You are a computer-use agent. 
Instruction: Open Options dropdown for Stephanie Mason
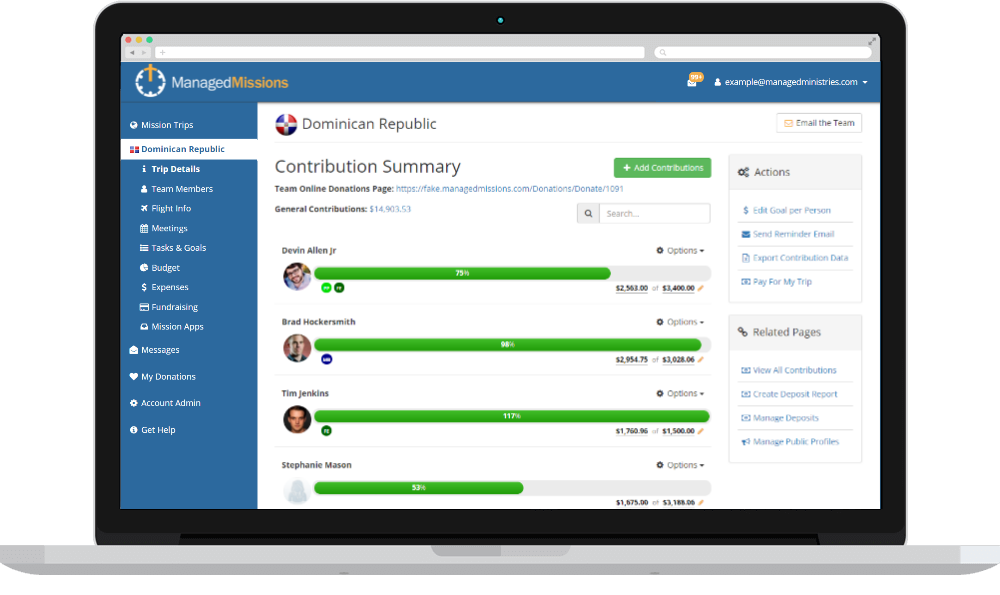680,465
